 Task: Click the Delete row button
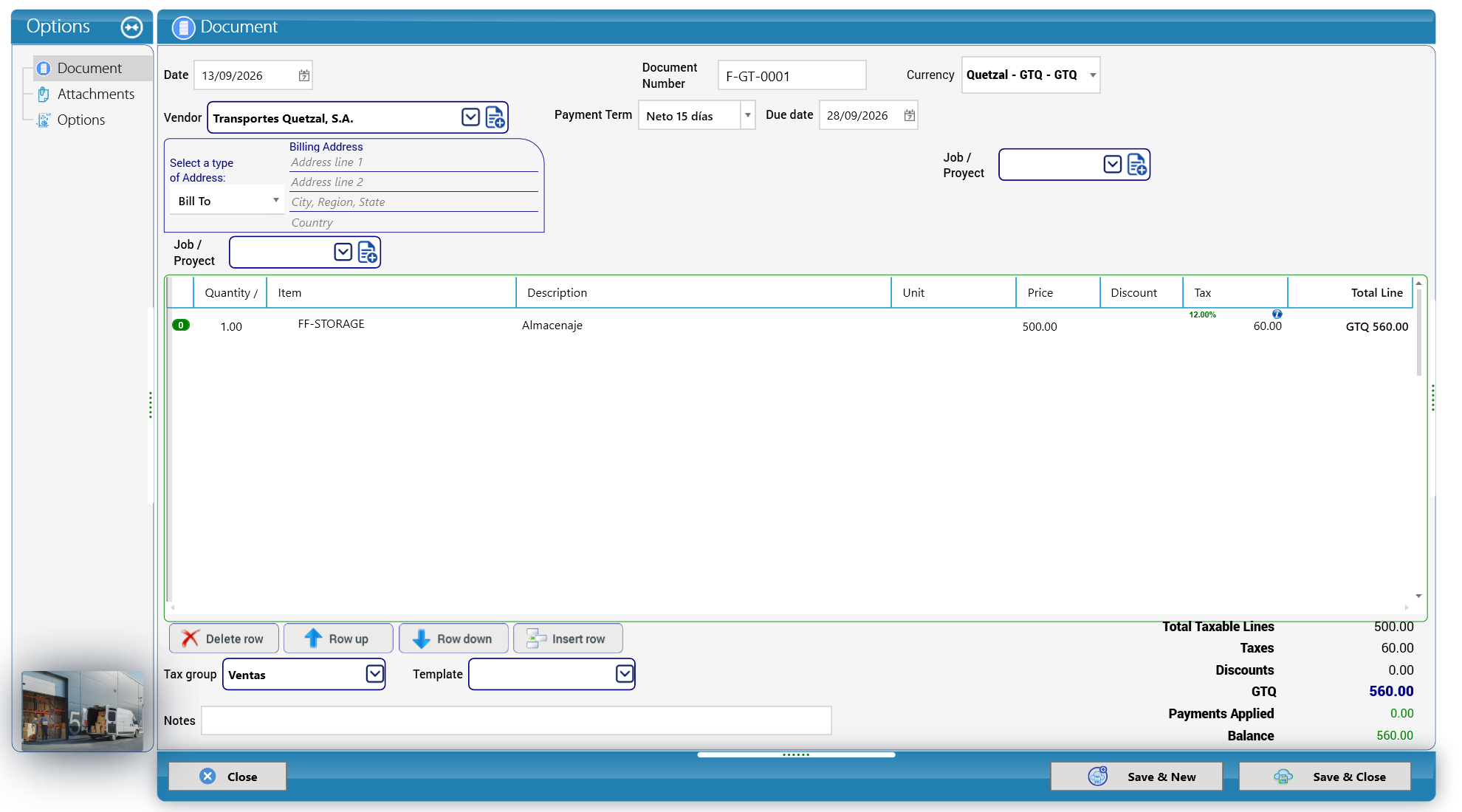tap(224, 639)
